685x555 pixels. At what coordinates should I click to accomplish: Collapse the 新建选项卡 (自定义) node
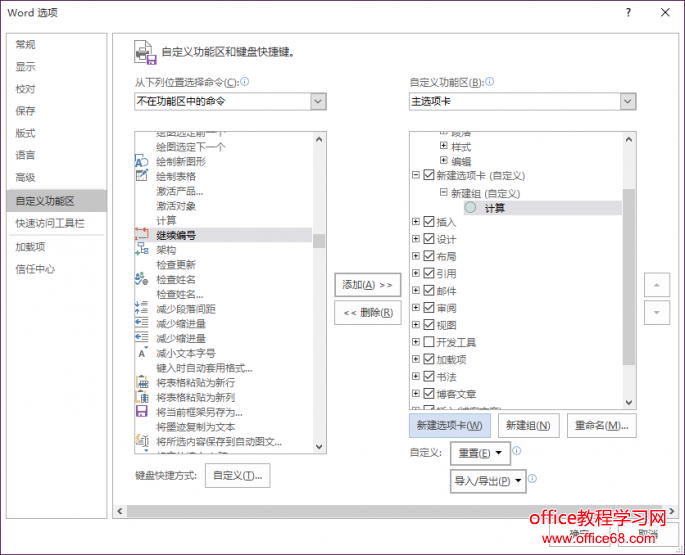point(415,175)
